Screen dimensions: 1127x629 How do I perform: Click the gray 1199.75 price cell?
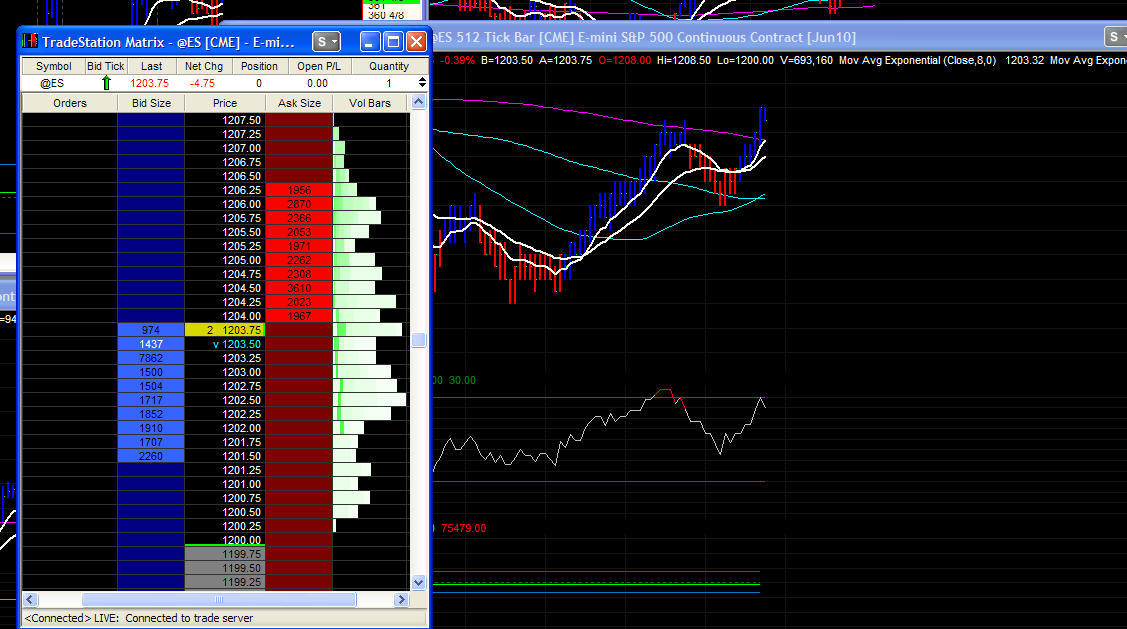pyautogui.click(x=225, y=554)
